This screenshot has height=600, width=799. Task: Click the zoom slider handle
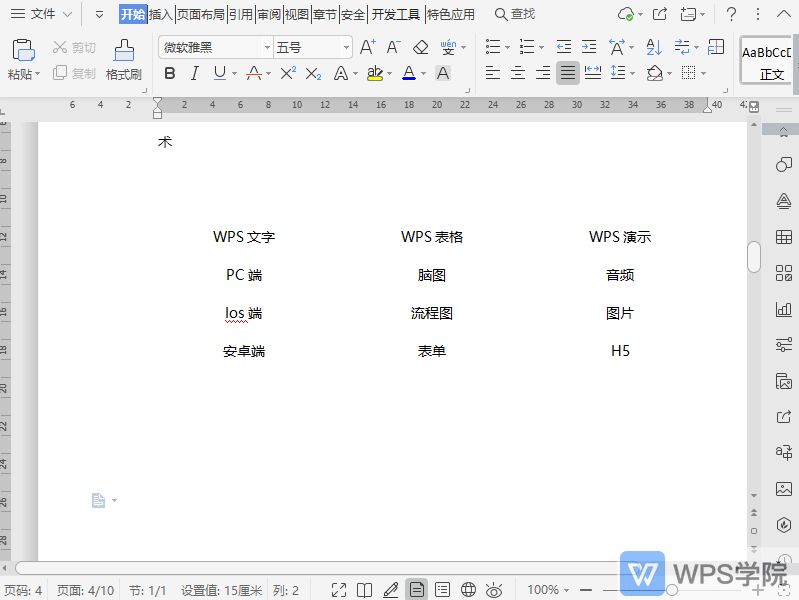pos(672,590)
